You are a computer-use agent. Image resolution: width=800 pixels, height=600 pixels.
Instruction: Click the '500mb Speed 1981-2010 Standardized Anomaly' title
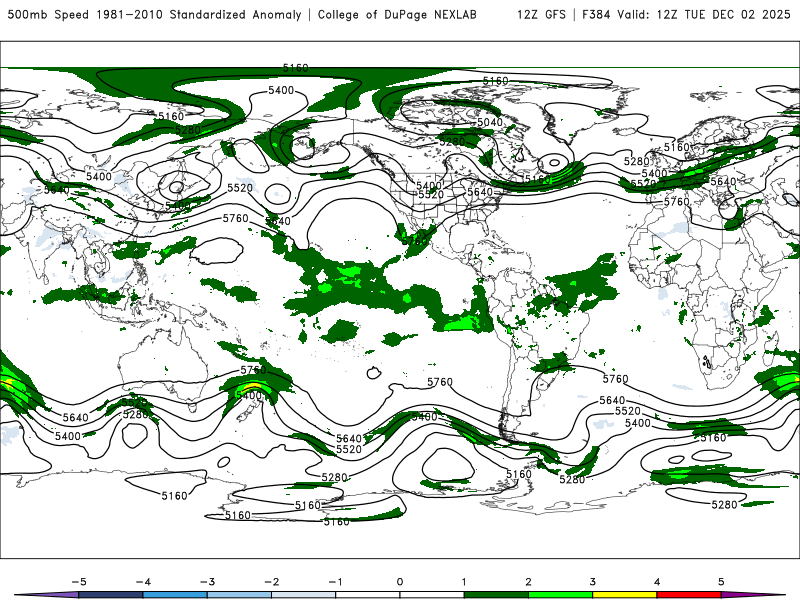pos(154,14)
